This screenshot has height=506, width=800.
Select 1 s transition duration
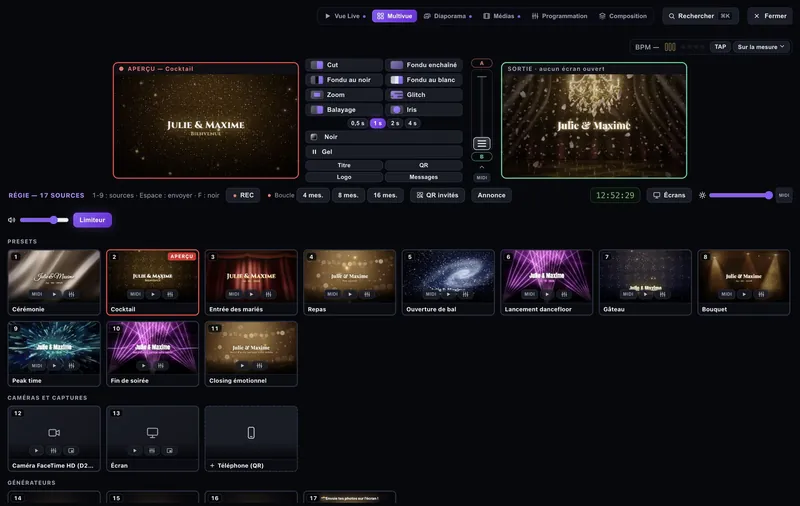[378, 123]
